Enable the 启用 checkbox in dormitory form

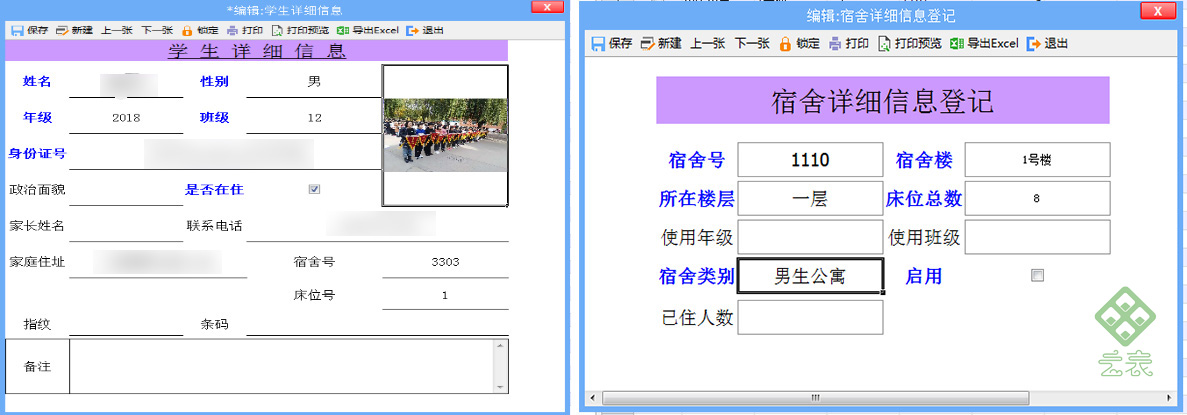pos(1037,276)
